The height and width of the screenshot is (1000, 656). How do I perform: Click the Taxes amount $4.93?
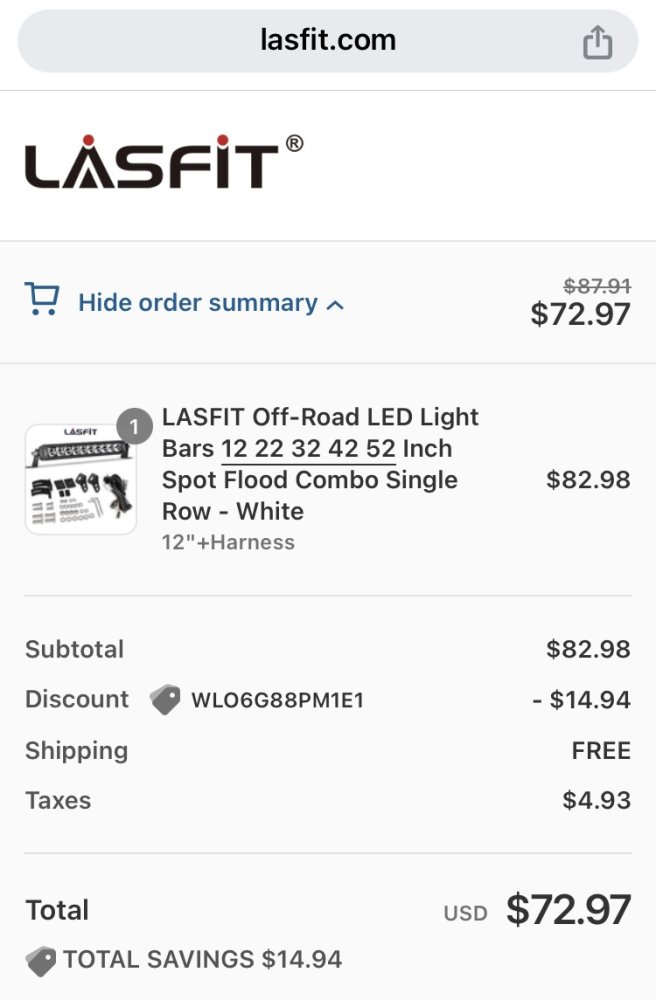[x=596, y=800]
